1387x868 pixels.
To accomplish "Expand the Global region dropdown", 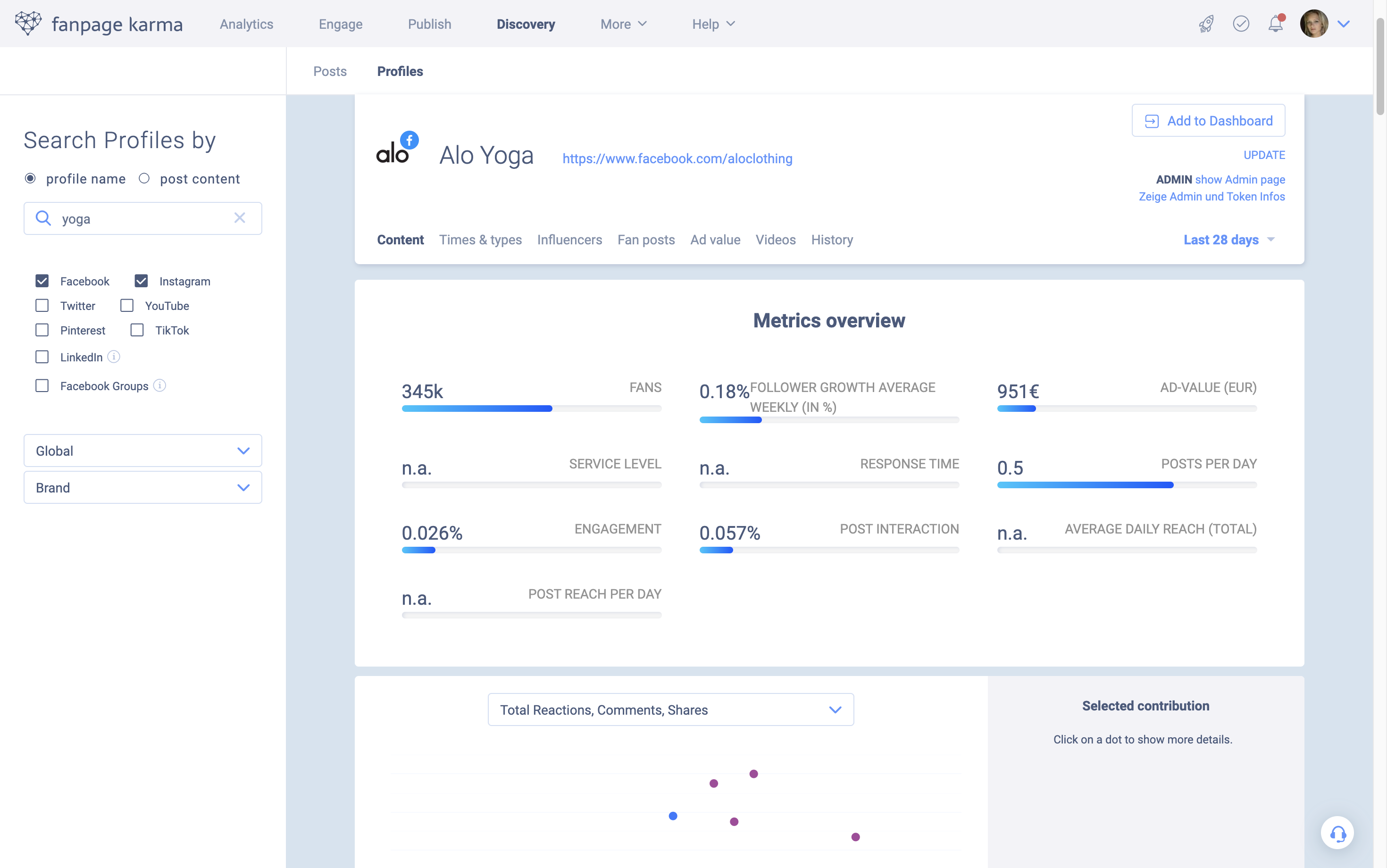I will (x=142, y=451).
